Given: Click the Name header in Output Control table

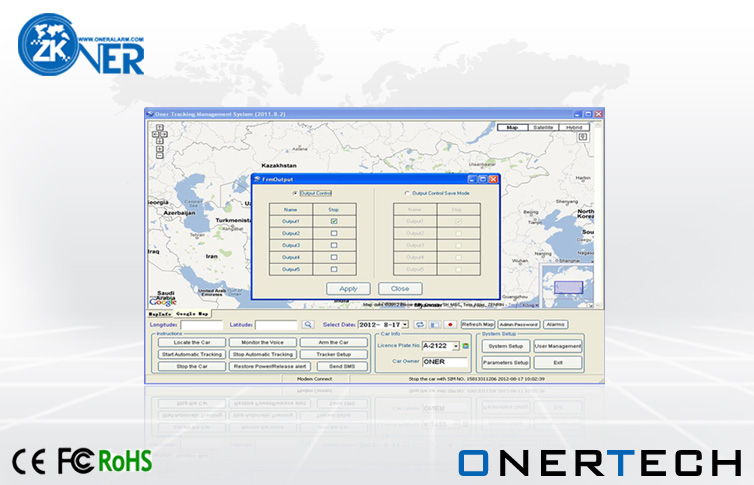Looking at the screenshot, I should click(x=290, y=210).
